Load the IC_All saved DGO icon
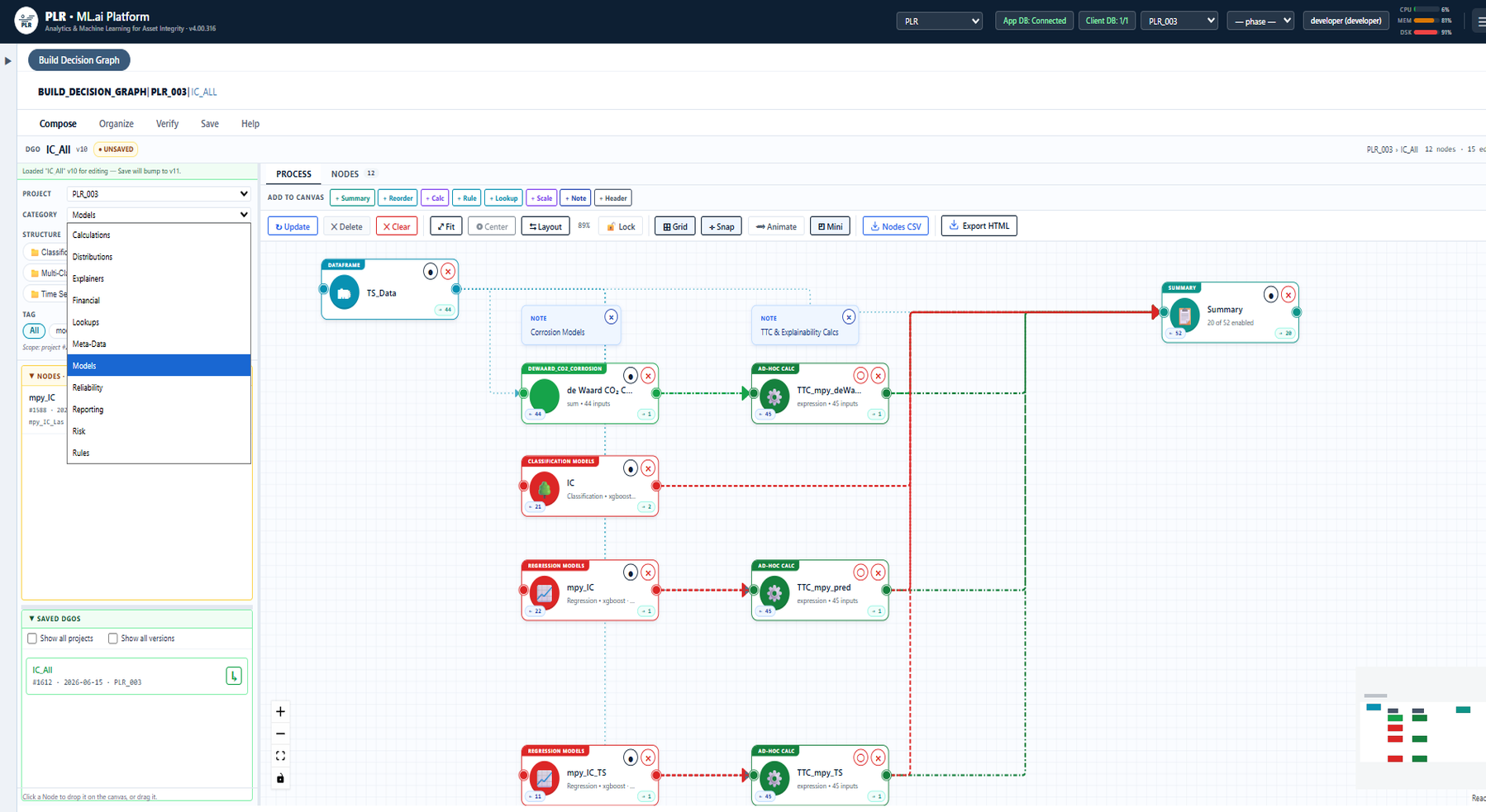This screenshot has height=812, width=1486. 234,676
